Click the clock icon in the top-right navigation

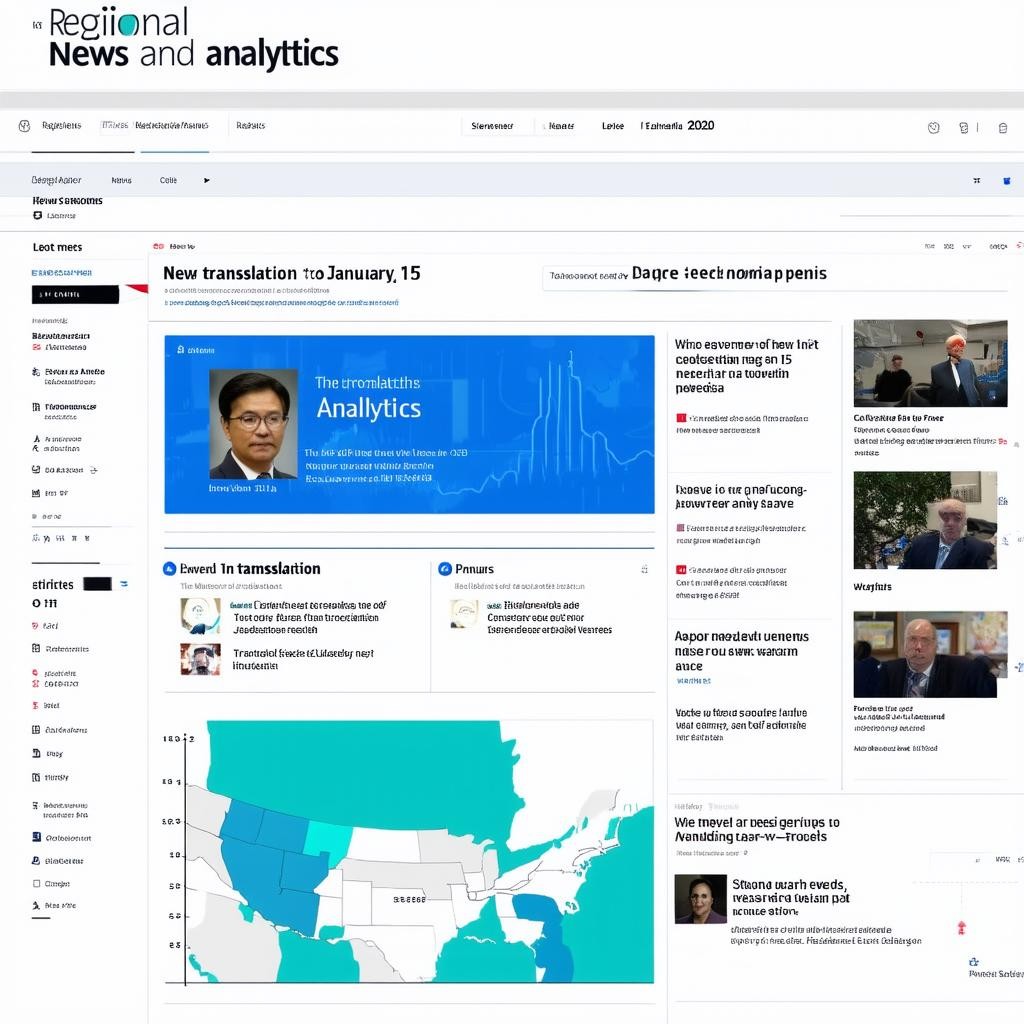point(934,127)
